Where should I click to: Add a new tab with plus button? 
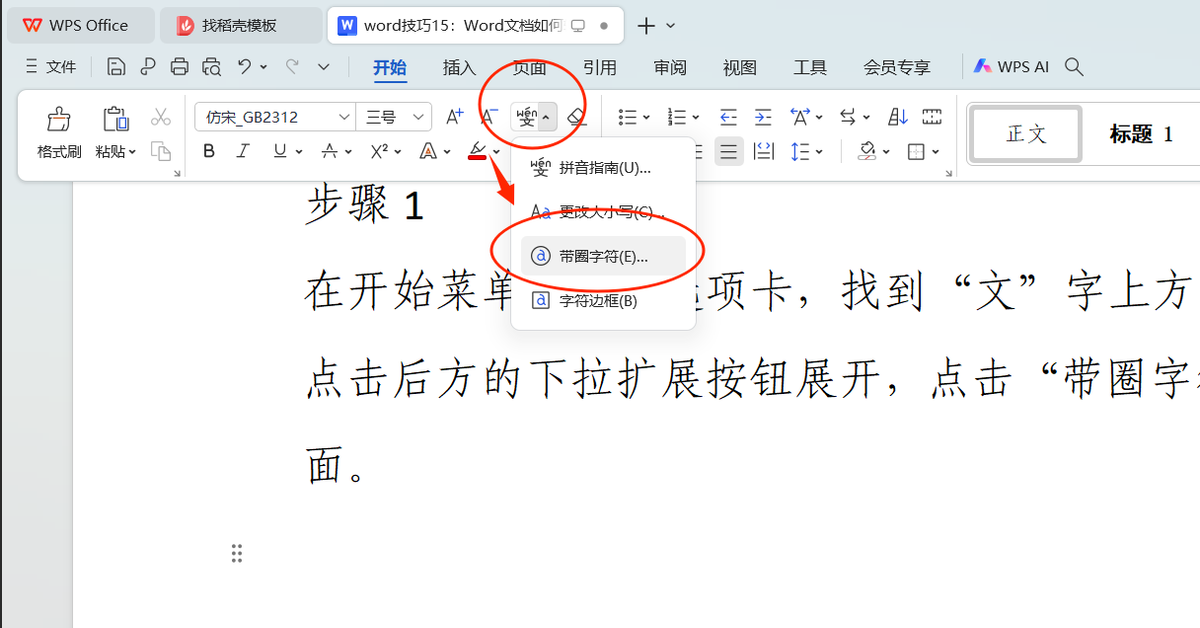click(647, 25)
